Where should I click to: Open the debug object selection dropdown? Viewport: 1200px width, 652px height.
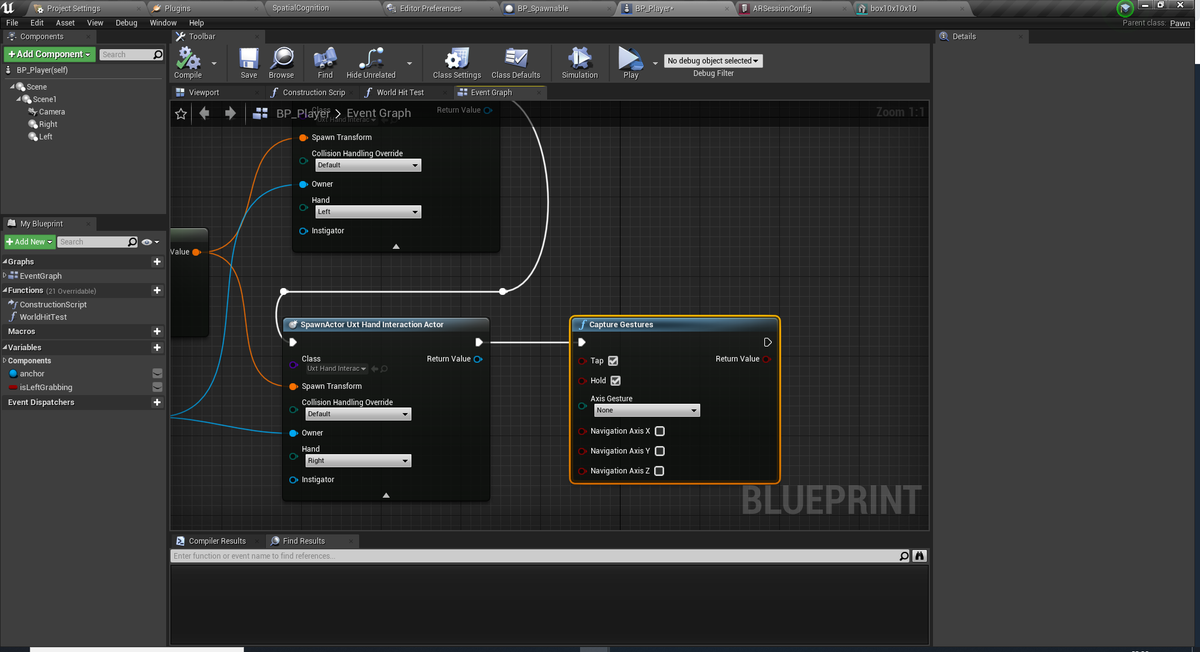click(x=713, y=61)
